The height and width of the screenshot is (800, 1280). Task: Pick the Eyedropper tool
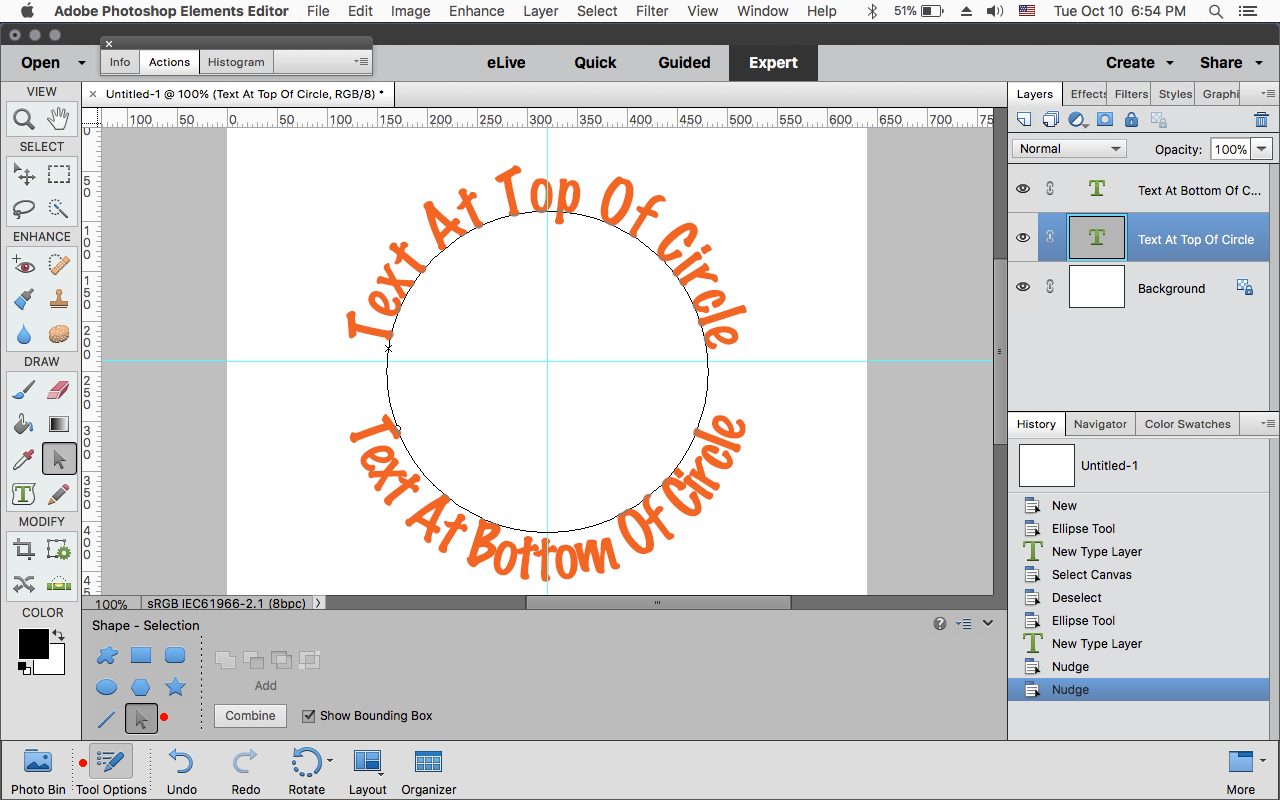(x=22, y=458)
